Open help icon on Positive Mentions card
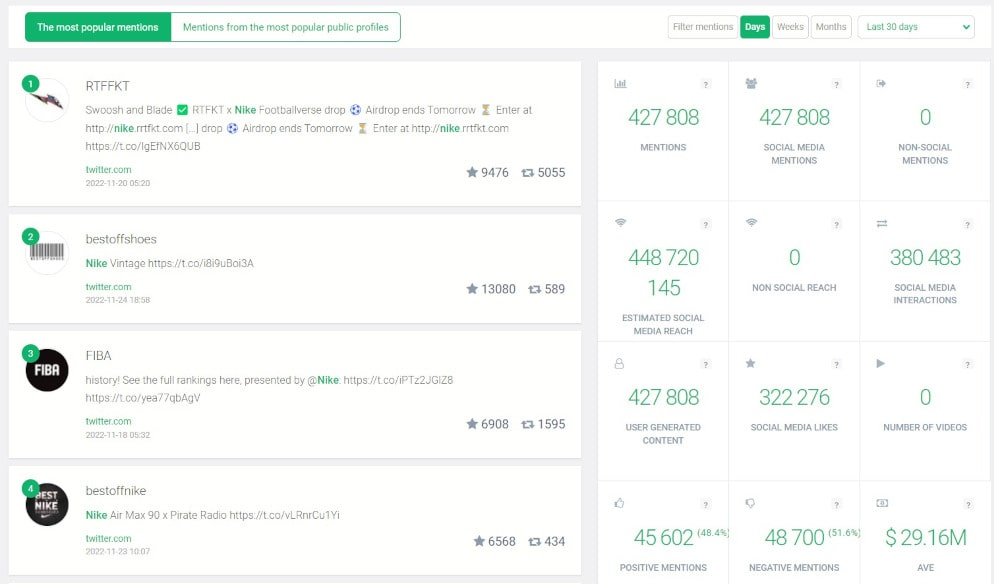This screenshot has width=994, height=584. click(x=706, y=505)
